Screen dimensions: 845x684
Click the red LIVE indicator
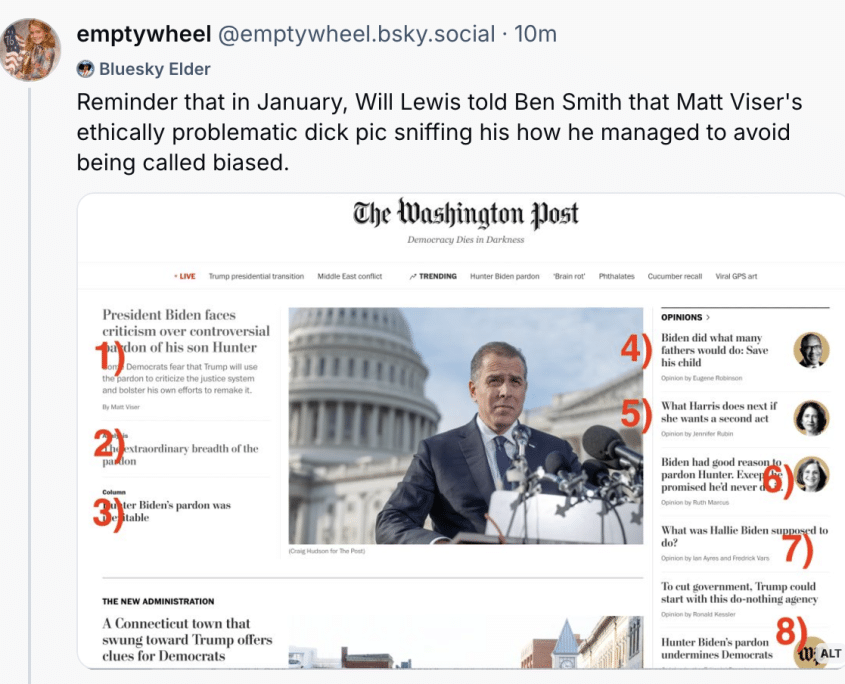pos(185,276)
